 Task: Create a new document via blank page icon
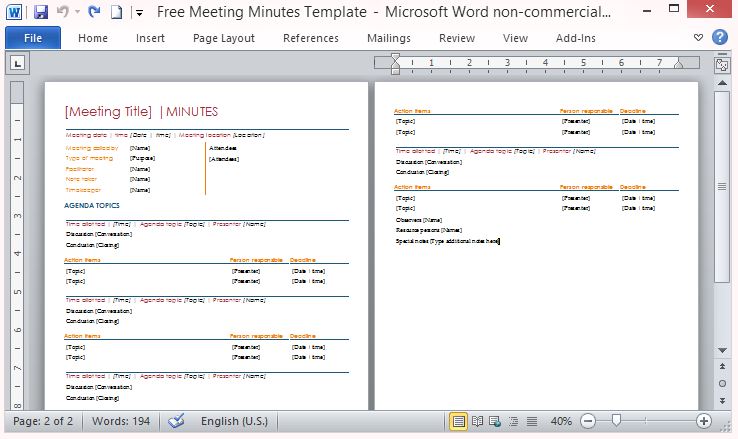(x=116, y=13)
